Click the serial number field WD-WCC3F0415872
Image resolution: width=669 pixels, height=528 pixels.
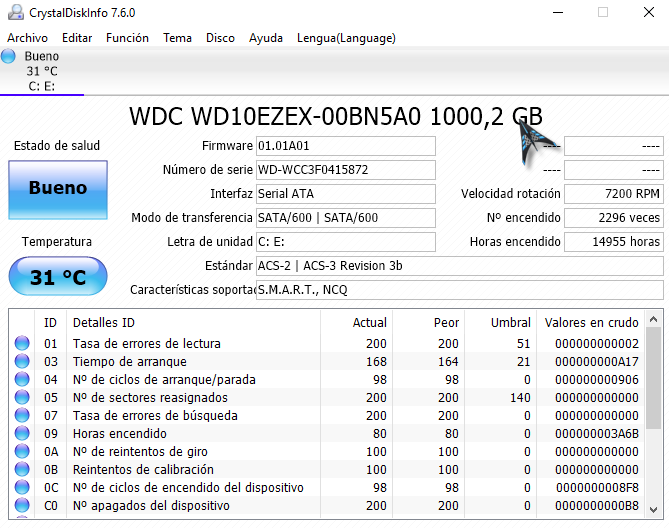pos(346,170)
